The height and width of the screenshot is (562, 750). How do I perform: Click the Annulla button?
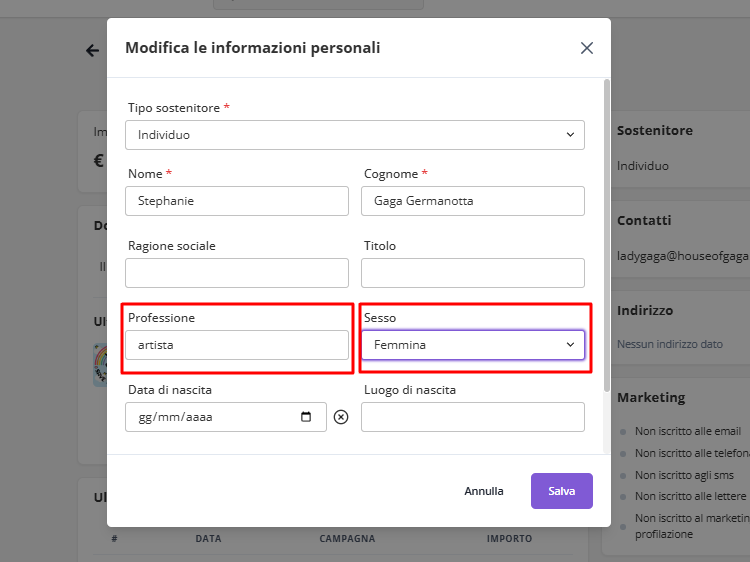[484, 491]
